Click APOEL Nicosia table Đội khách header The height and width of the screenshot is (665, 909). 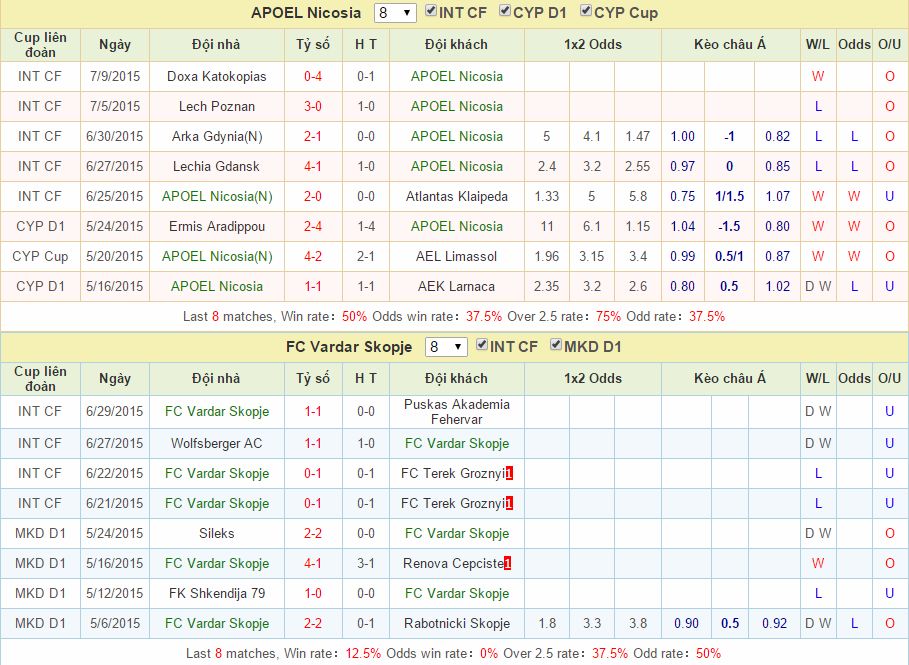[456, 45]
